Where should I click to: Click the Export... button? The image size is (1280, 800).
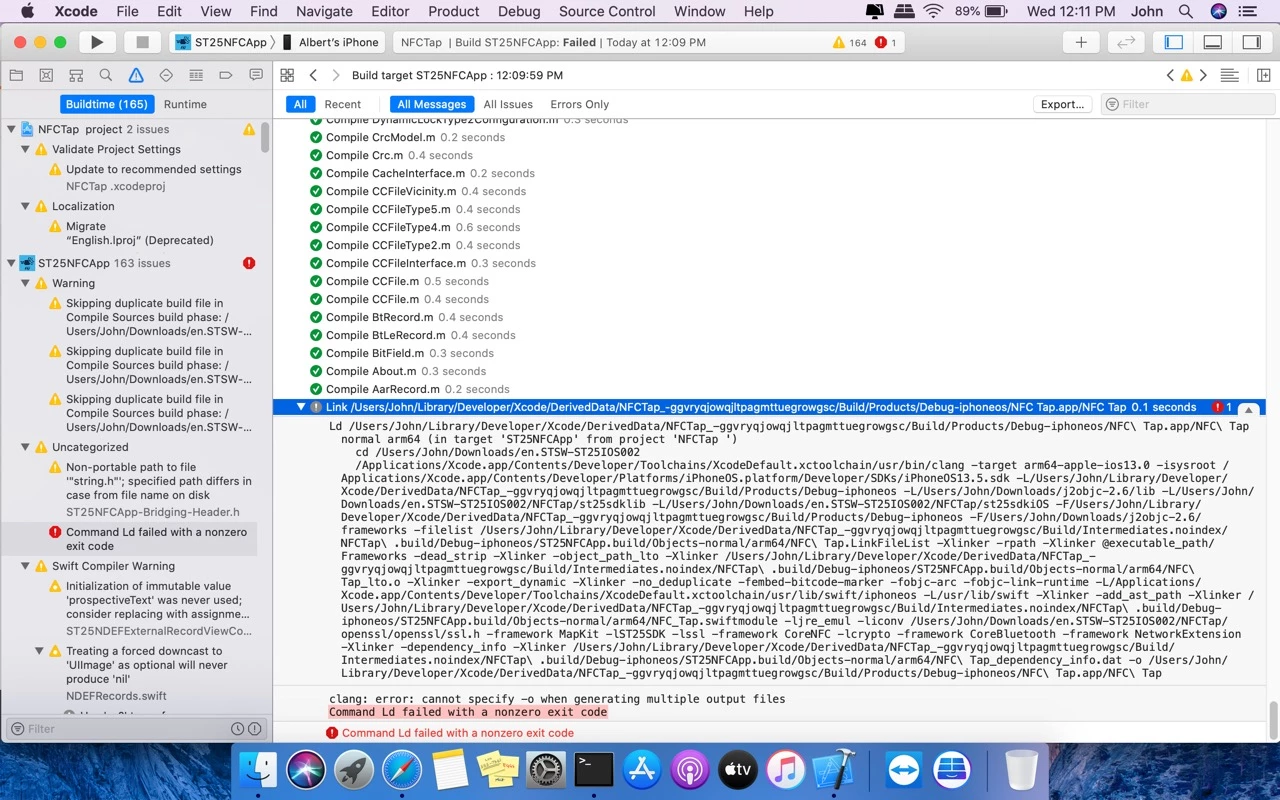tap(1062, 104)
